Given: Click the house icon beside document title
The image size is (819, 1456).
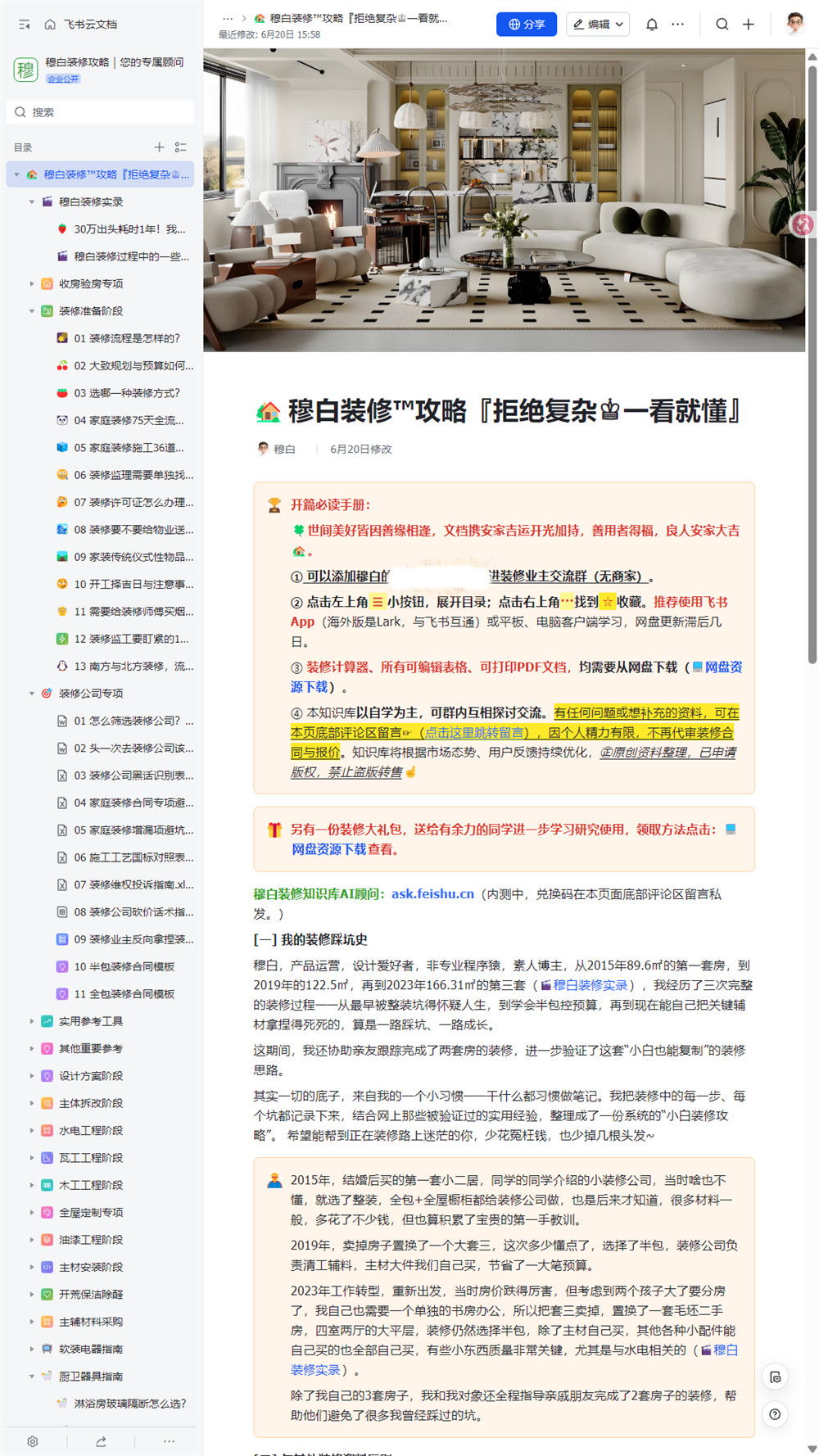Looking at the screenshot, I should (x=269, y=412).
